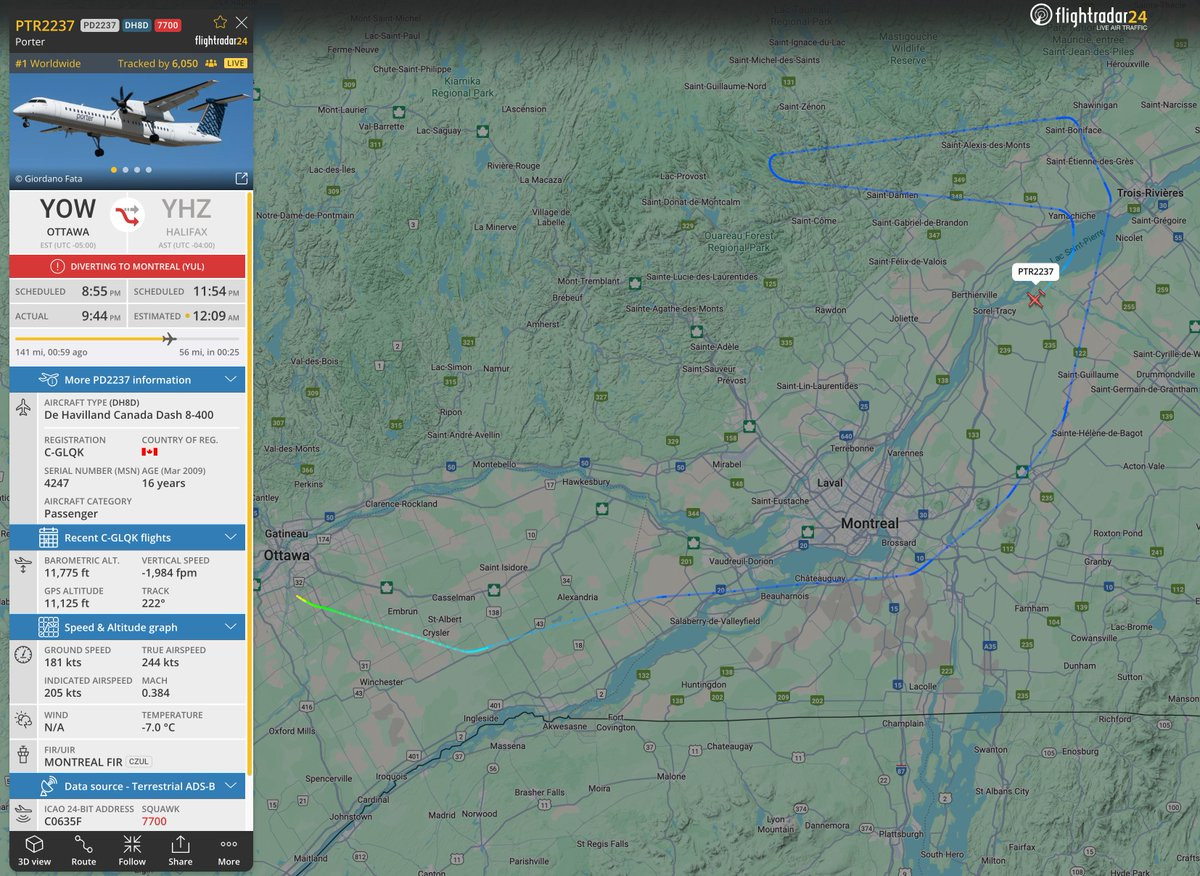1200x876 pixels.
Task: Click the squawk 7700 value
Action: [x=154, y=822]
